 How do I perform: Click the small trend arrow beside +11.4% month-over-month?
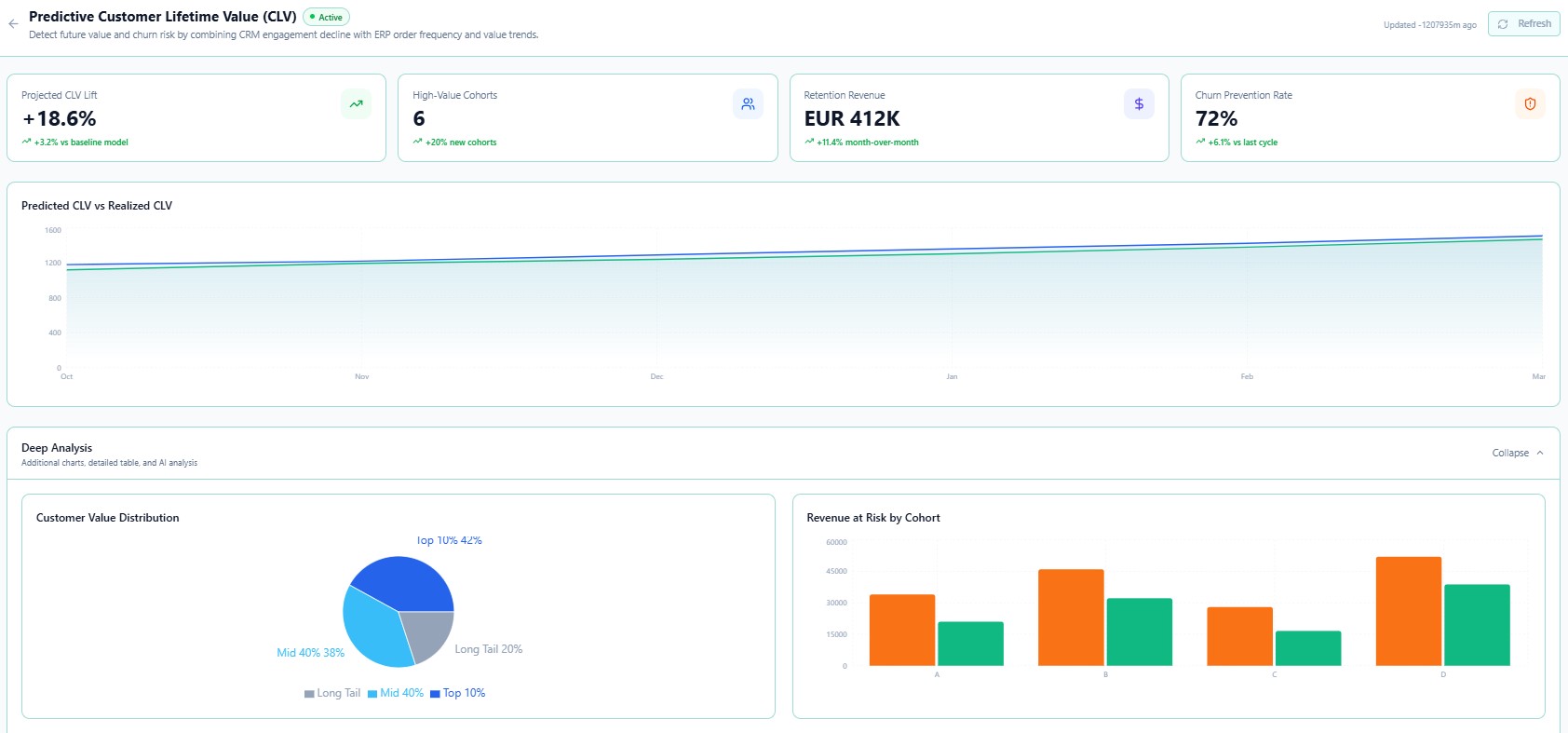pos(809,142)
